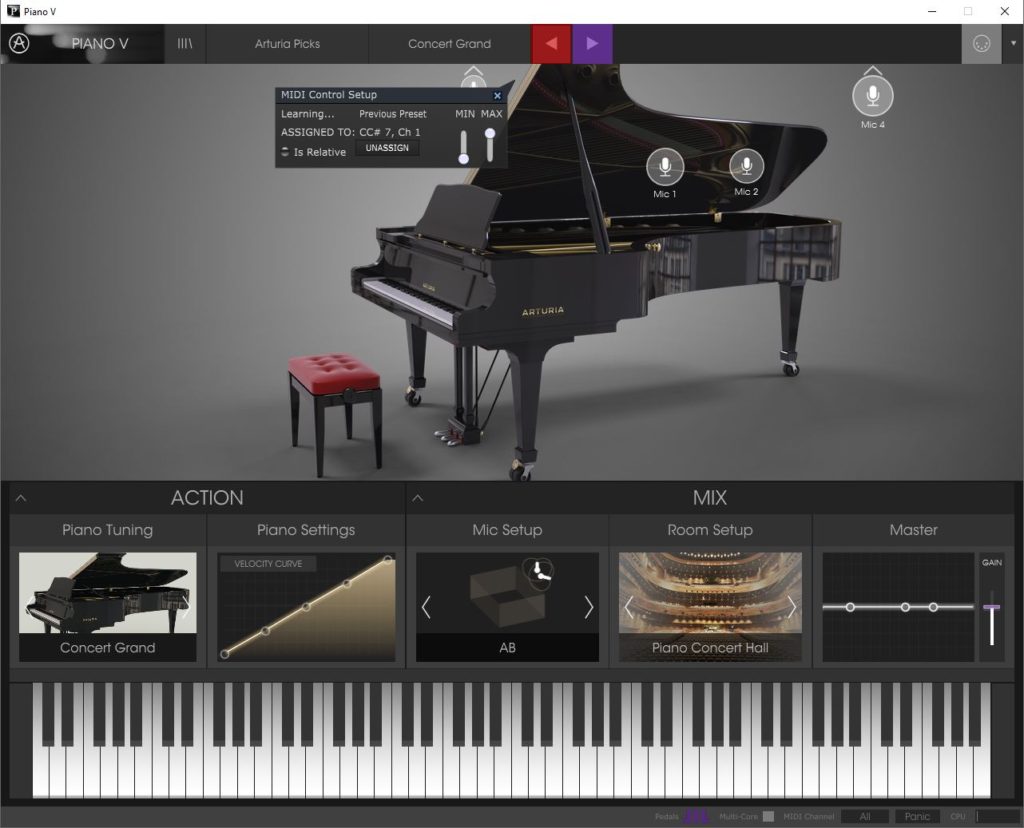Click the UNASSIGN button
Image resolution: width=1024 pixels, height=828 pixels.
coord(387,148)
